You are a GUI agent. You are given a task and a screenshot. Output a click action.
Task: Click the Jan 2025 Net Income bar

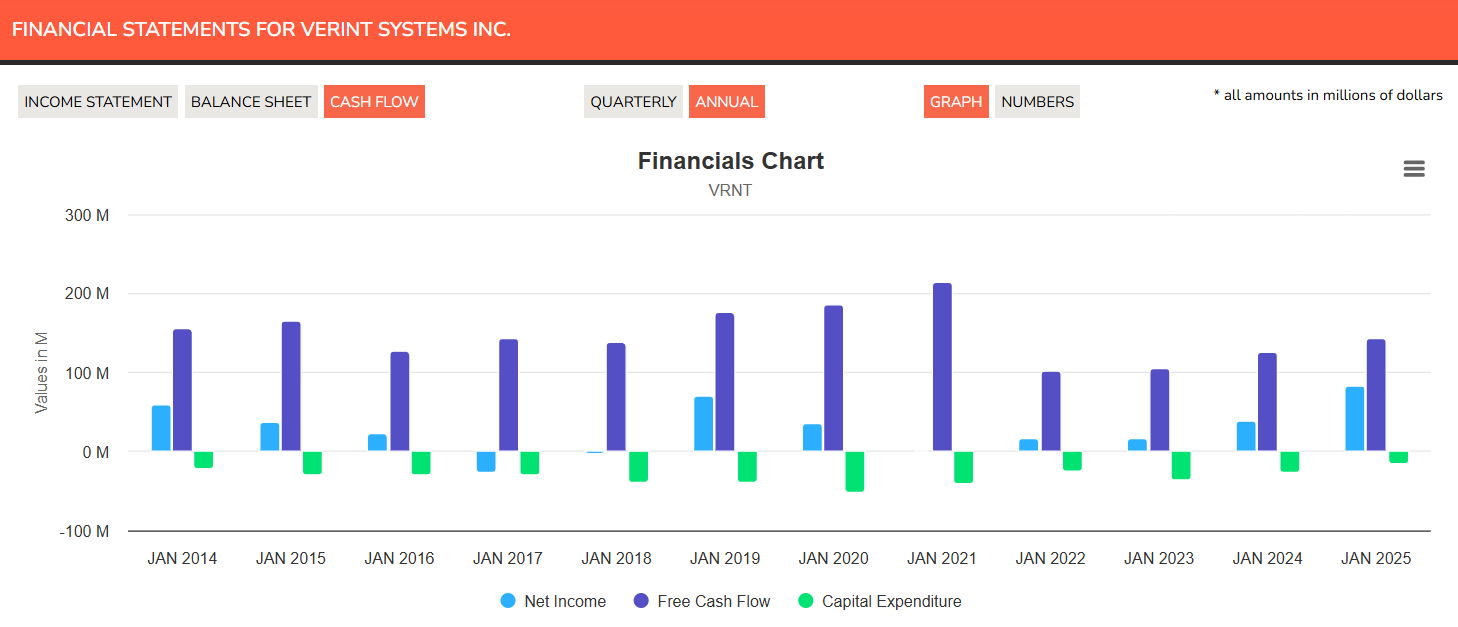1355,419
